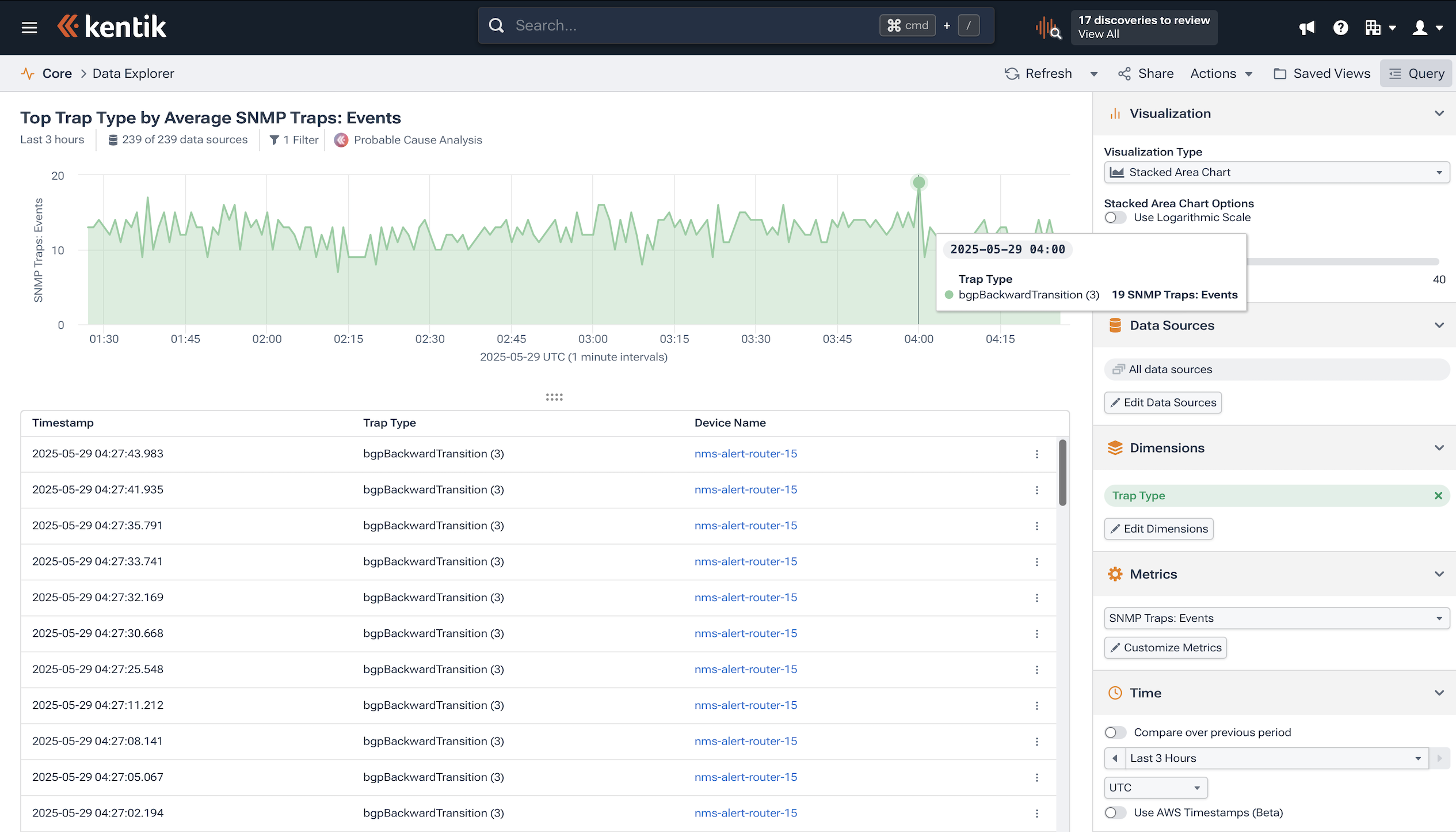Open row menu for 04:27:30.668 entry
The width and height of the screenshot is (1456, 832).
(x=1037, y=634)
